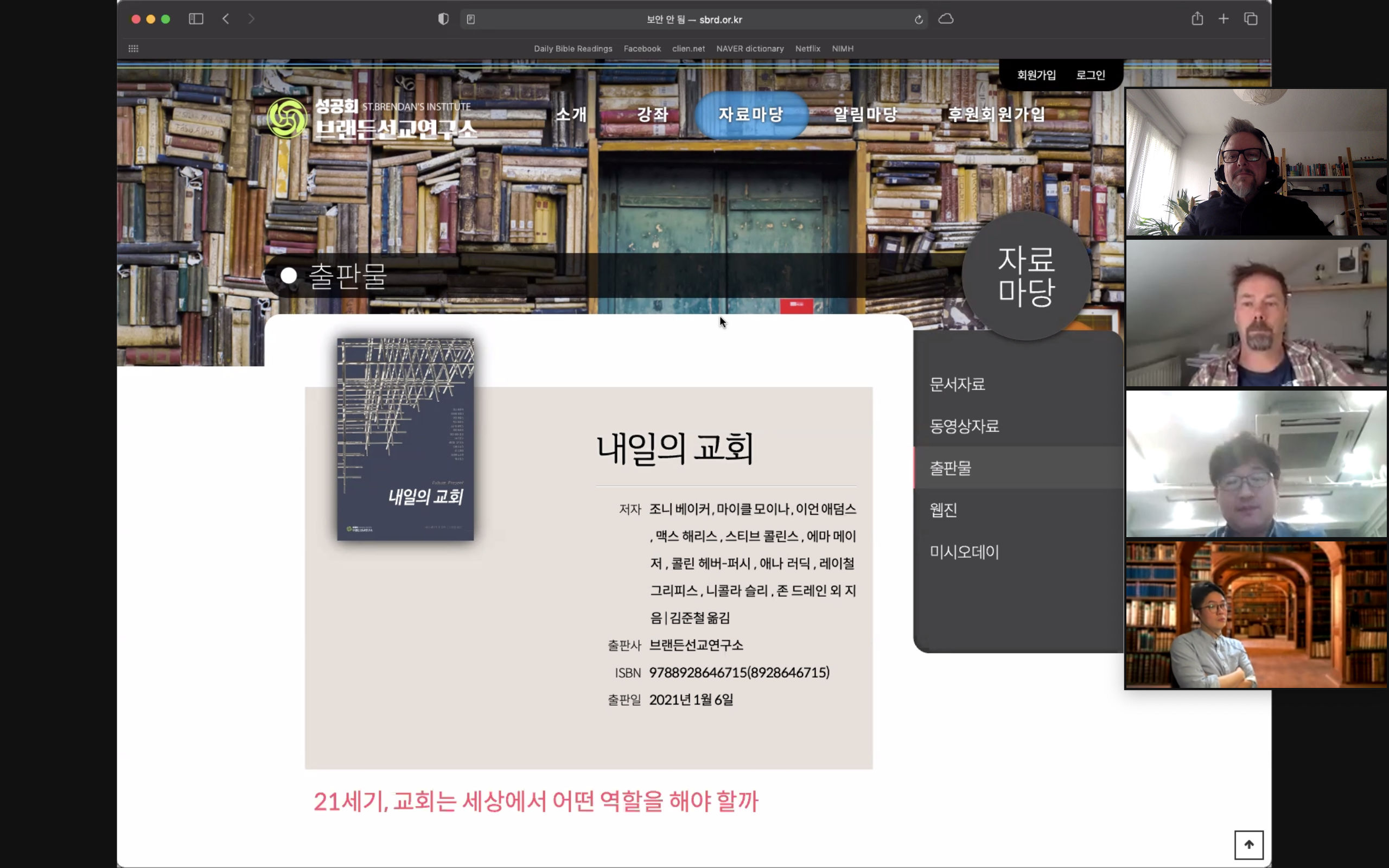Click the reader view page icon
Viewport: 1389px width, 868px height.
tap(470, 20)
